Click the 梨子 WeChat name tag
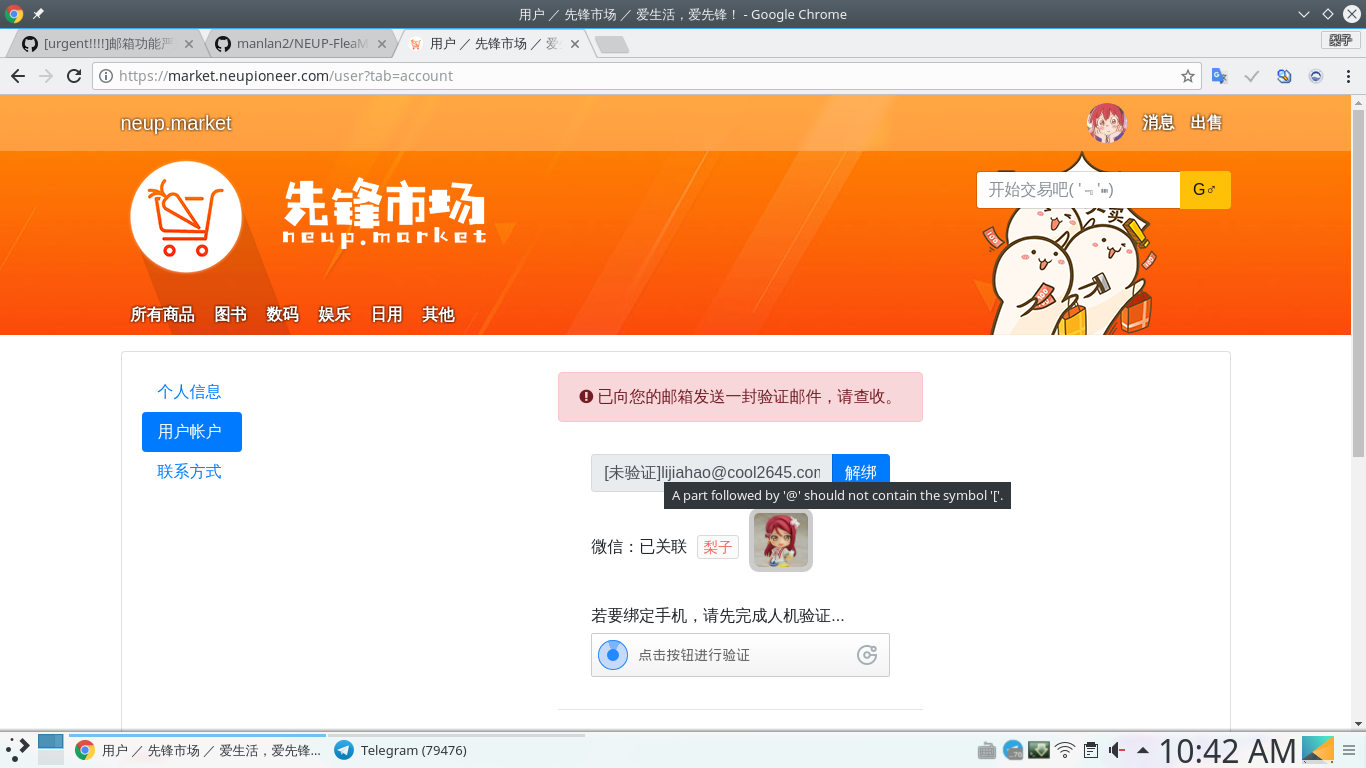The height and width of the screenshot is (768, 1366). [x=718, y=547]
